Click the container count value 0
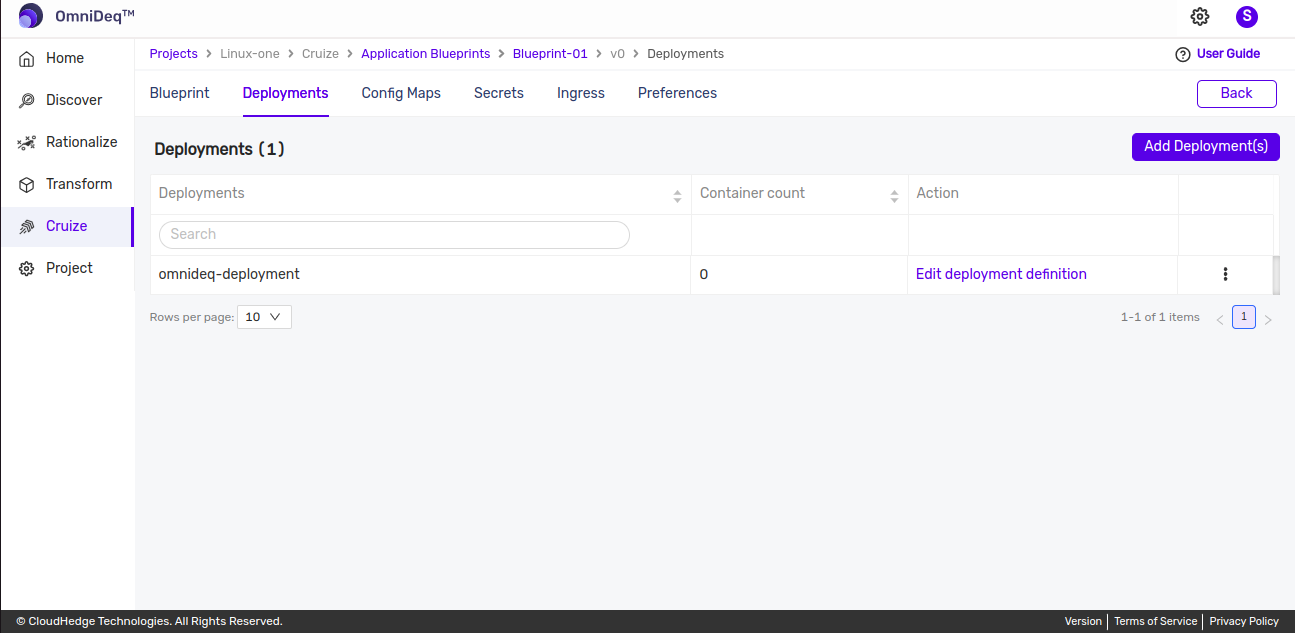The width and height of the screenshot is (1295, 633). (x=704, y=274)
